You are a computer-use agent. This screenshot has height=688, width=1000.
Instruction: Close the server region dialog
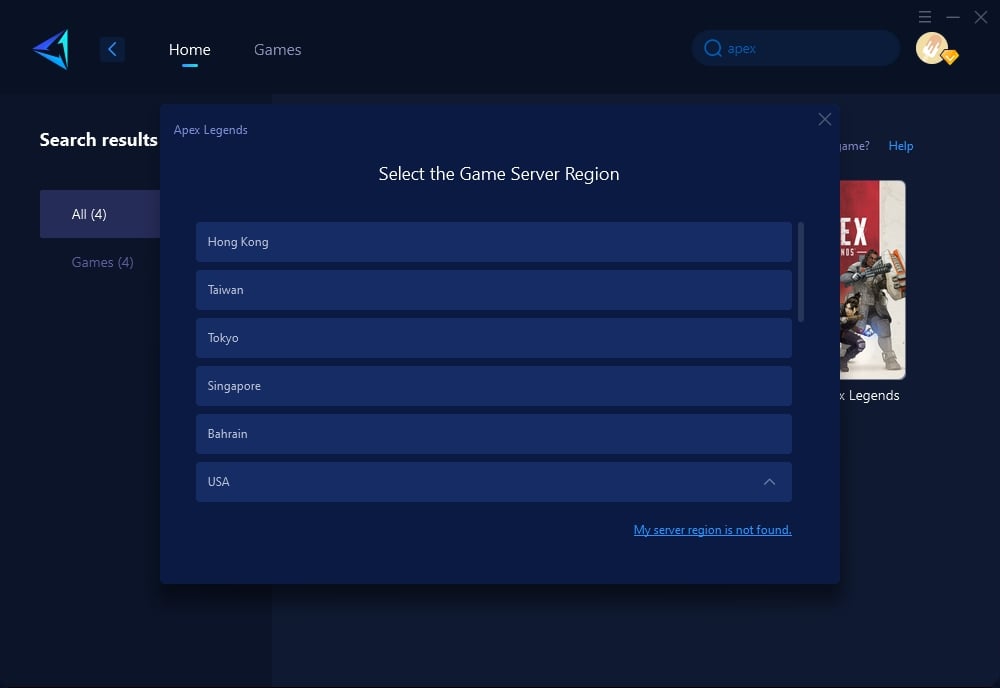click(x=825, y=119)
